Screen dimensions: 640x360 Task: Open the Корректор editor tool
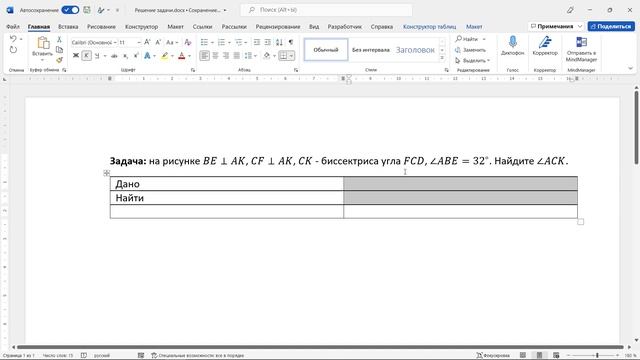(x=545, y=45)
